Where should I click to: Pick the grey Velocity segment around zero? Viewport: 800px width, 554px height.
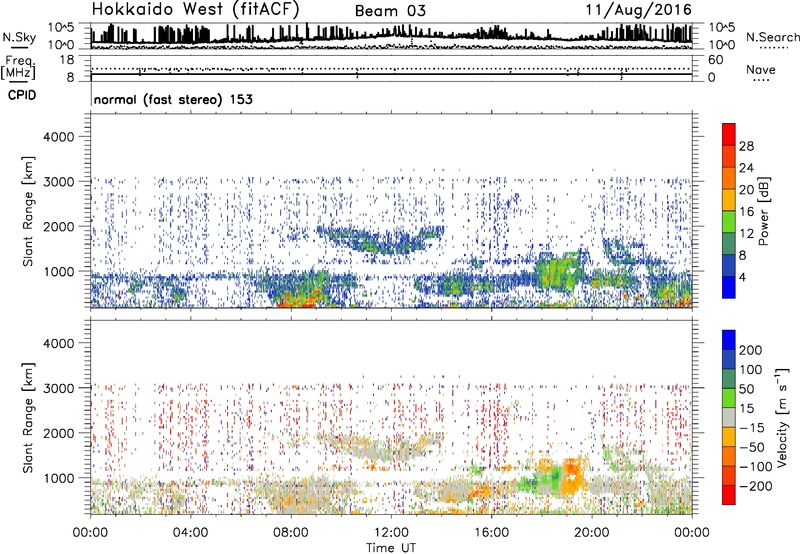729,417
